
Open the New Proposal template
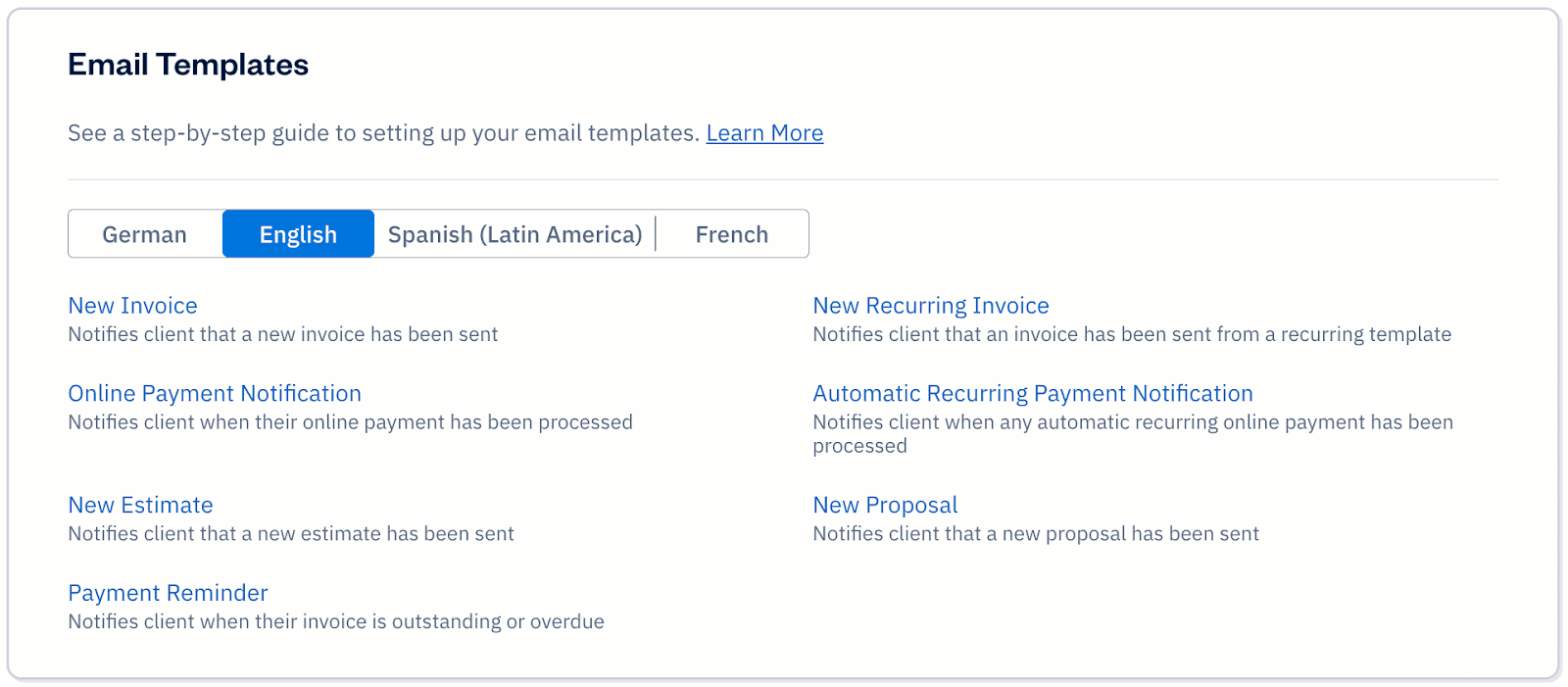pos(885,506)
